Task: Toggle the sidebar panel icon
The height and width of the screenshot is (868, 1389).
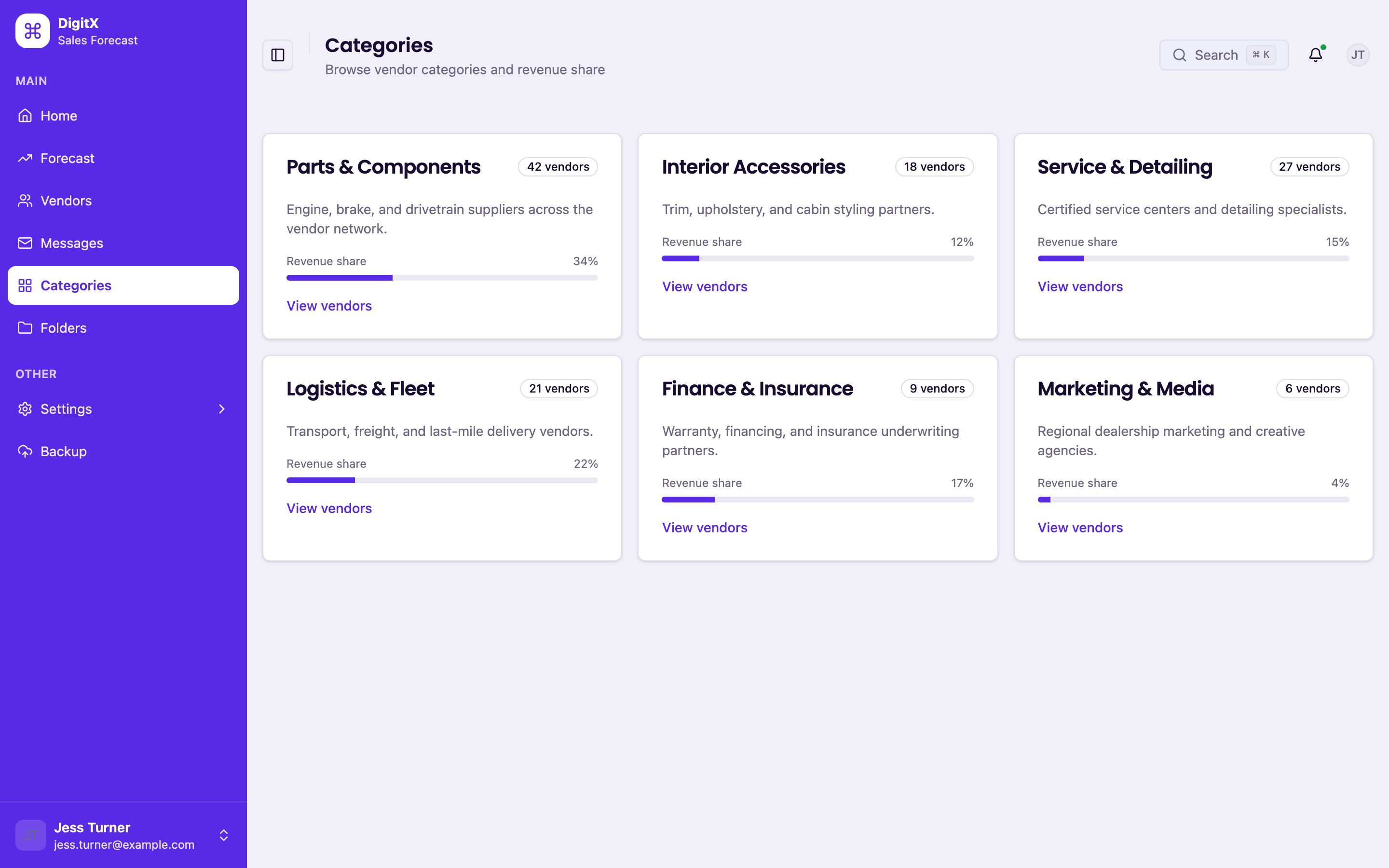Action: click(278, 55)
